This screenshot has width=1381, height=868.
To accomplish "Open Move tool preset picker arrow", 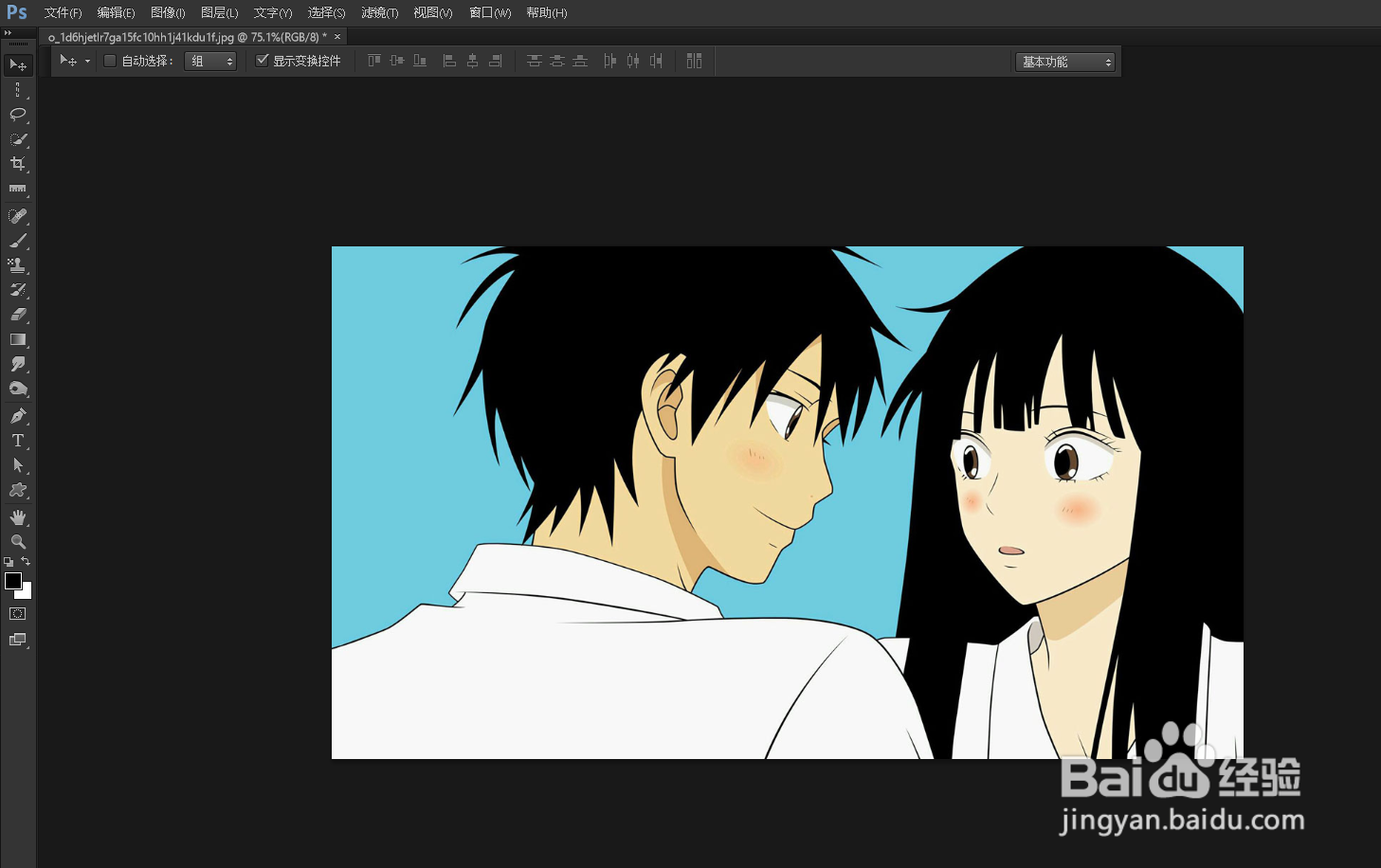I will 87,62.
